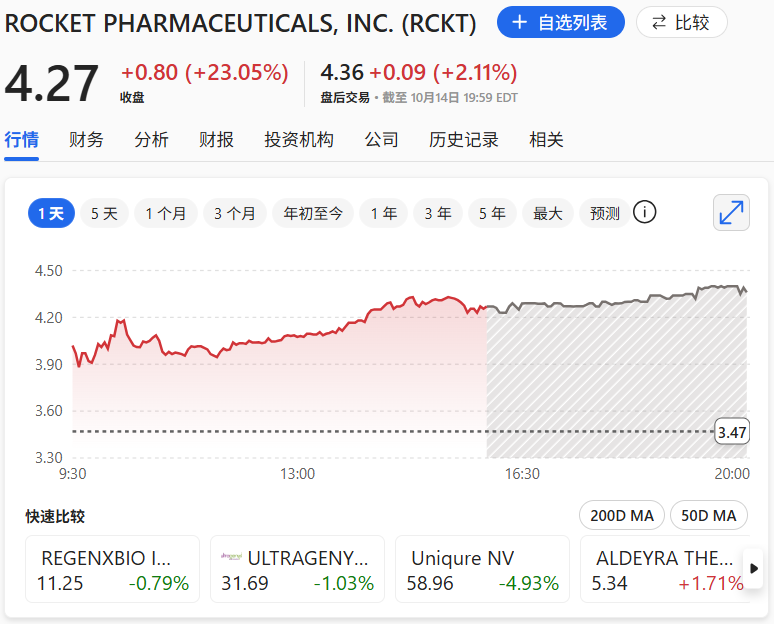Show 年初至今 year-to-date range

pos(313,213)
